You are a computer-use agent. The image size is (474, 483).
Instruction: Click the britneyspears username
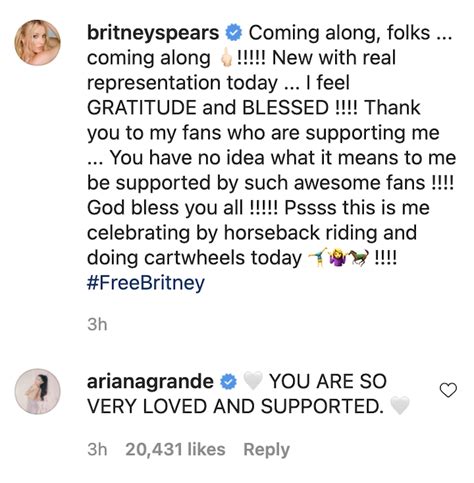pos(153,34)
